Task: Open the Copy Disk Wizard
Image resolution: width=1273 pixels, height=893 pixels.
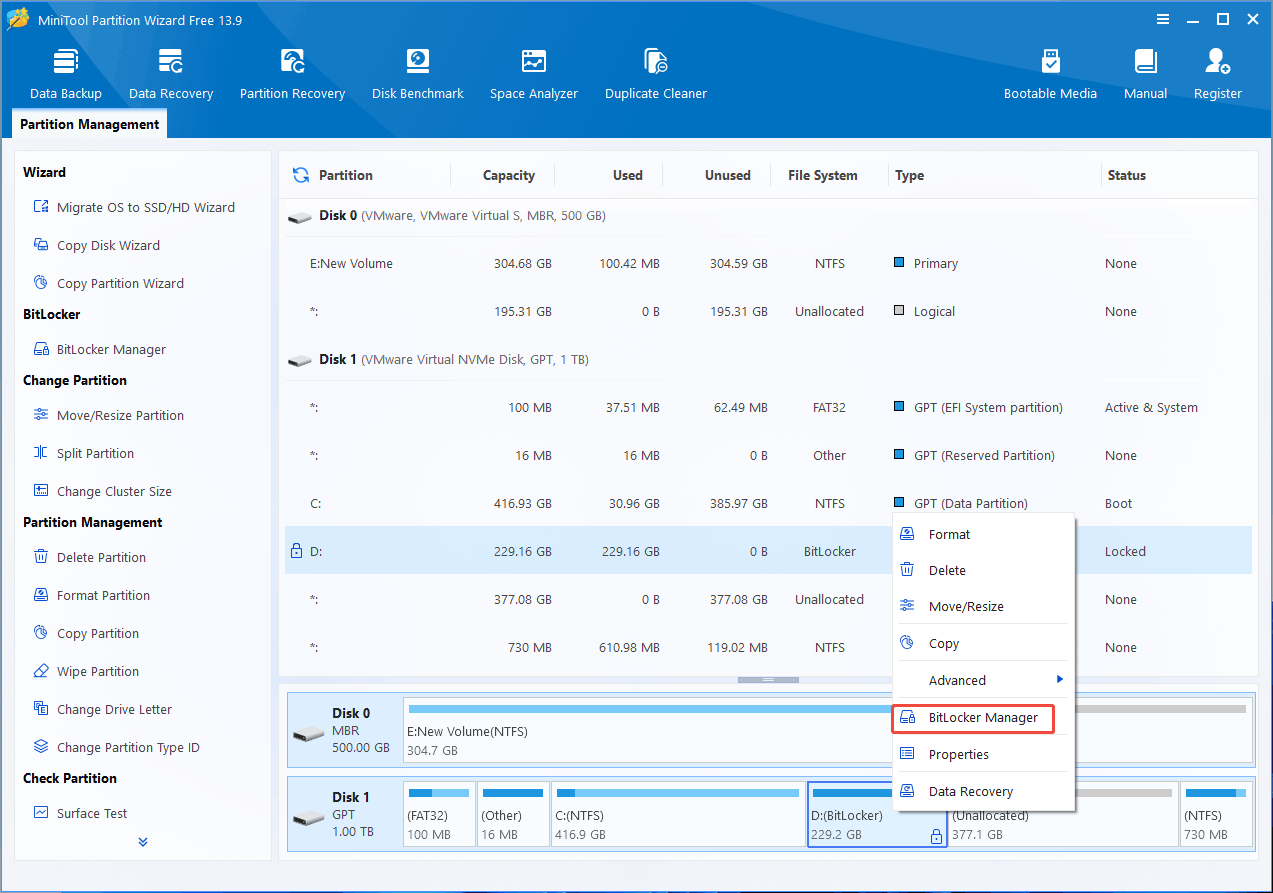Action: tap(97, 245)
